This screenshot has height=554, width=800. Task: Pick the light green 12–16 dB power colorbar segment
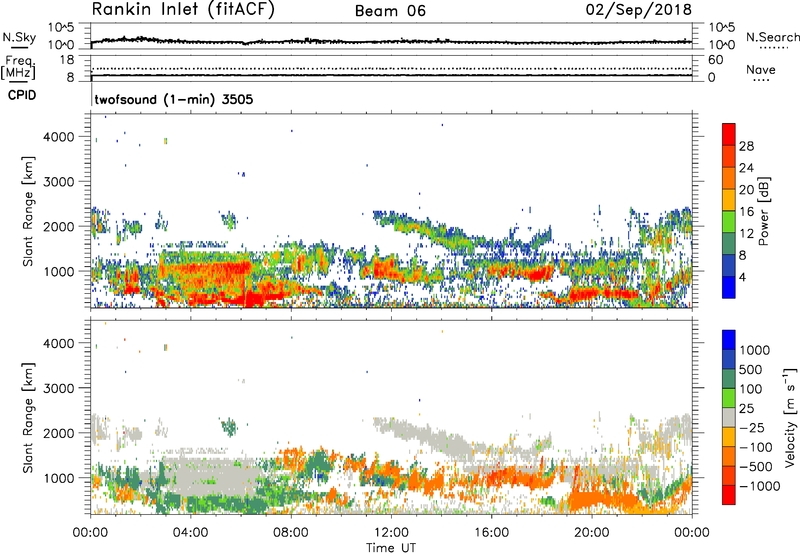coord(729,222)
